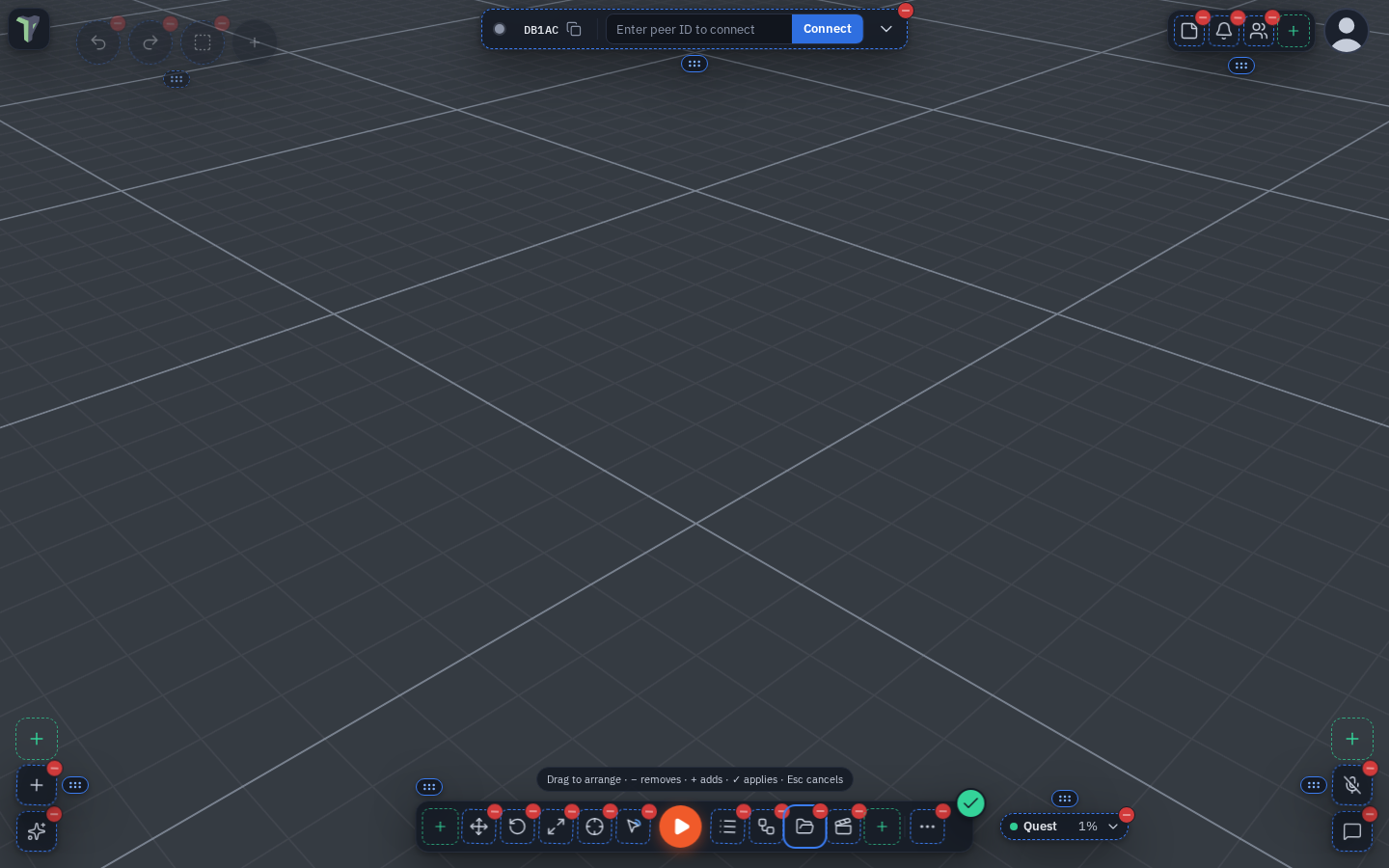Image resolution: width=1389 pixels, height=868 pixels.
Task: Open the user profile avatar
Action: [1347, 31]
